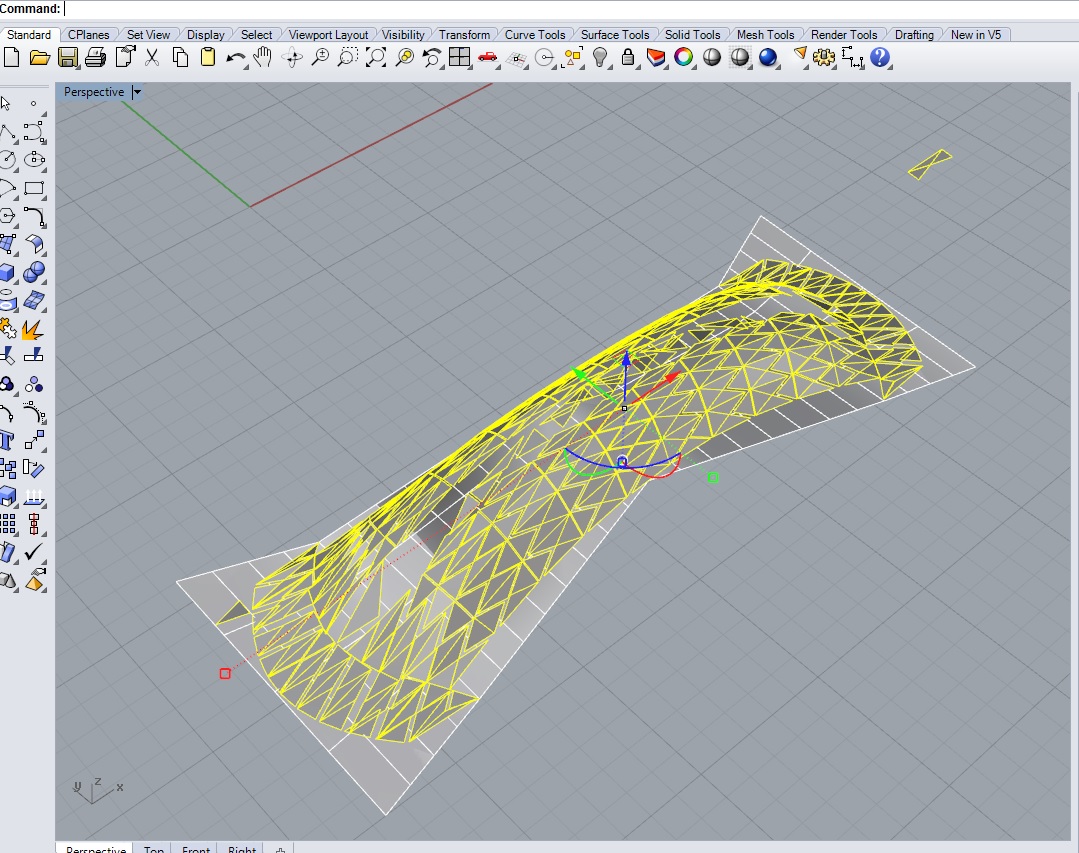The width and height of the screenshot is (1079, 853).
Task: Open the Four Viewports layout icon
Action: click(459, 57)
